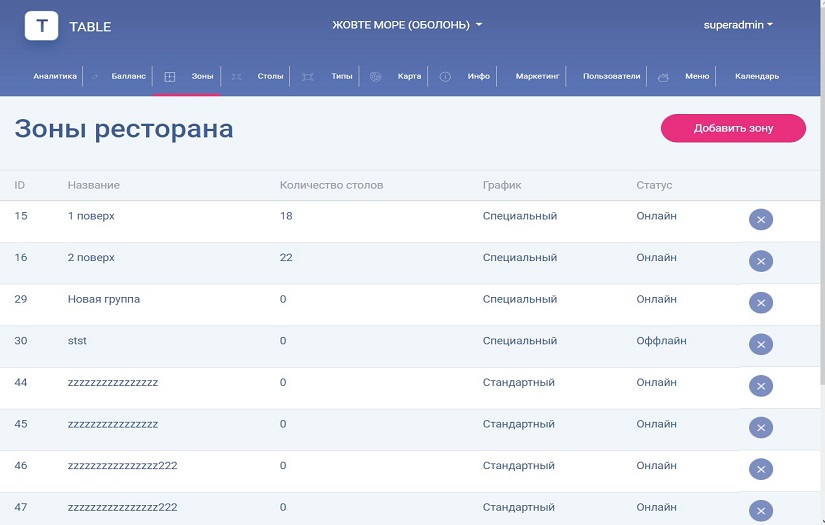
Task: Click the TABLE logo icon
Action: (x=42, y=26)
